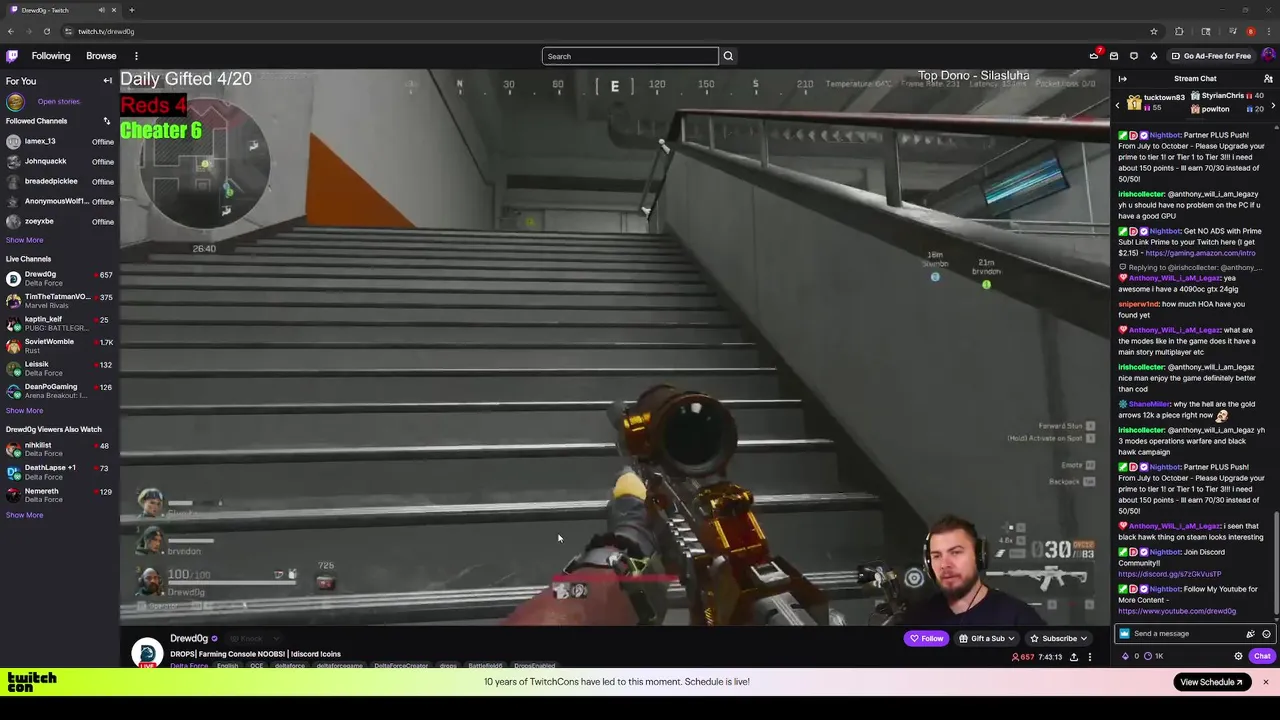Open Drewd0g channel avatar below the video
The height and width of the screenshot is (720, 1280).
(147, 652)
